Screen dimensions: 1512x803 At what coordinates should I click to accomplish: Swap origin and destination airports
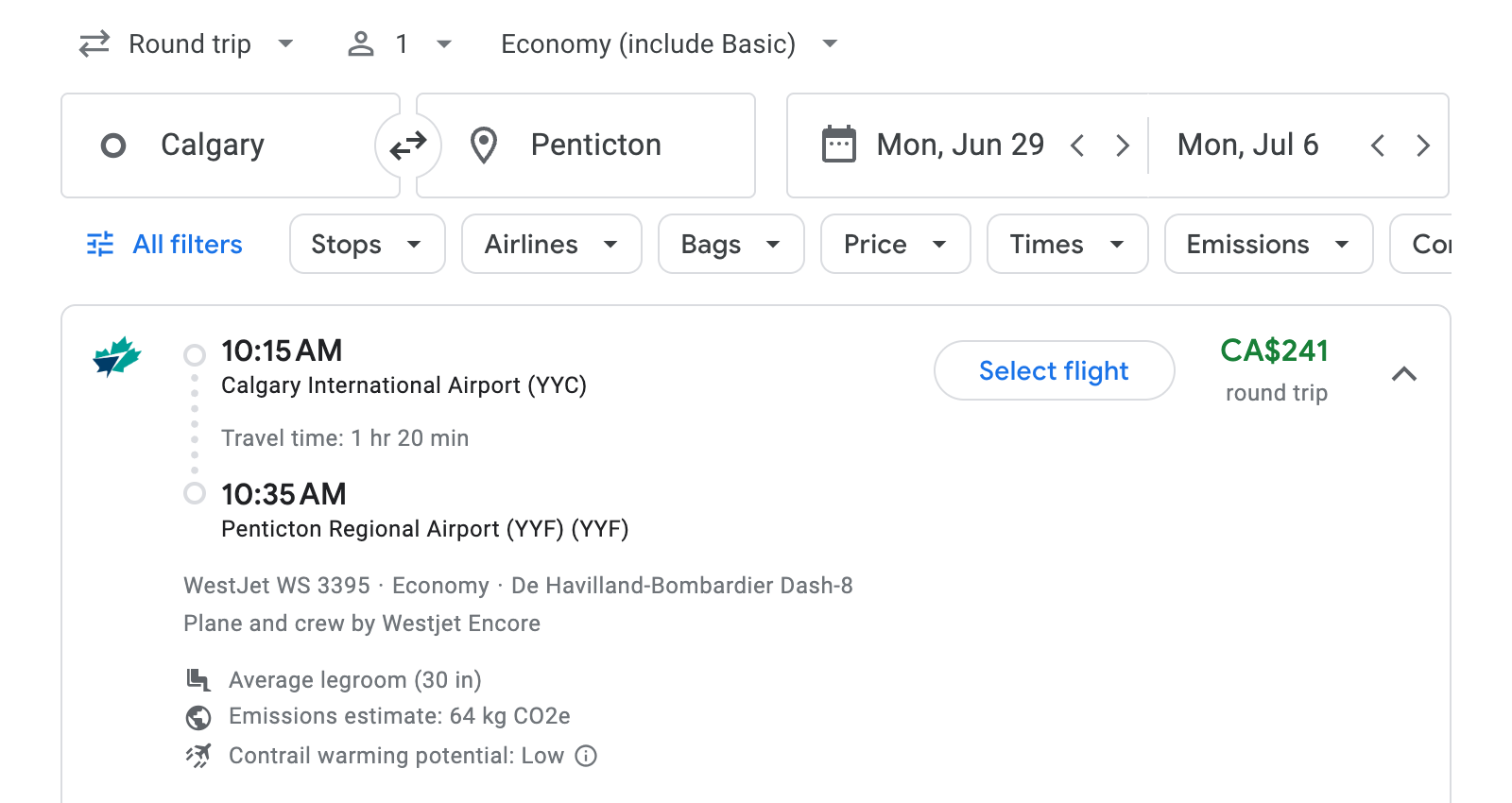pos(407,145)
